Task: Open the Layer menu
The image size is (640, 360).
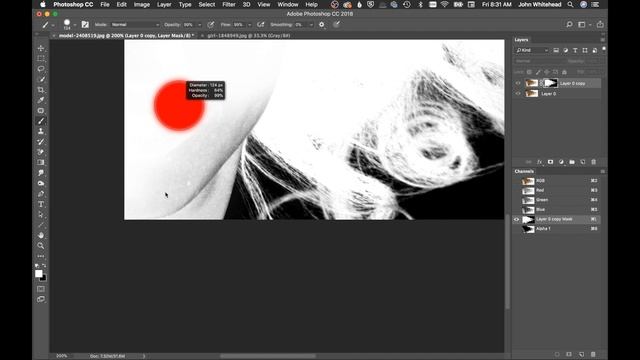Action: pyautogui.click(x=164, y=4)
